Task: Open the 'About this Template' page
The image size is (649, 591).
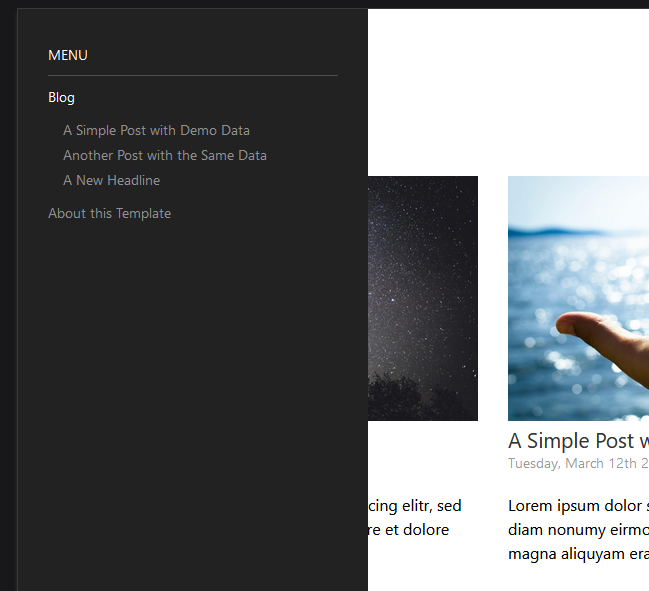Action: (109, 214)
